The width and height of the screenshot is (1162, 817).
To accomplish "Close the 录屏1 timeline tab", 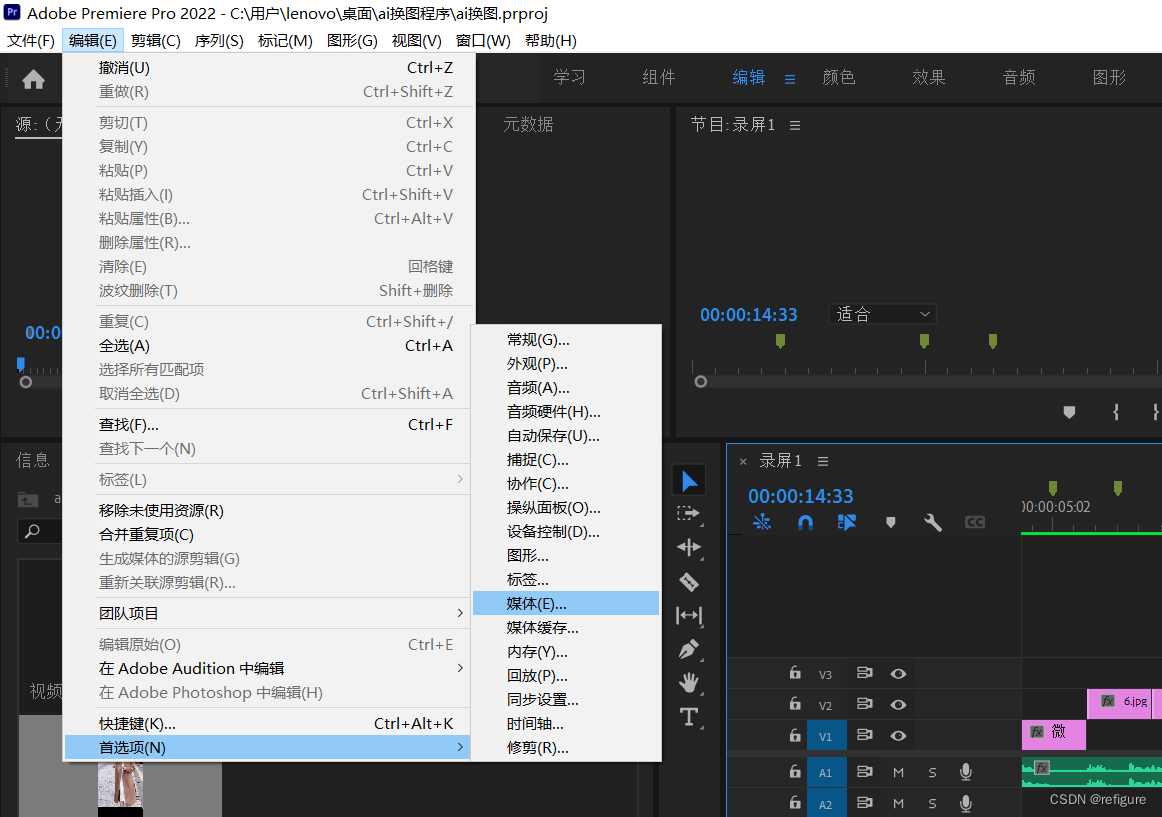I will click(x=743, y=461).
